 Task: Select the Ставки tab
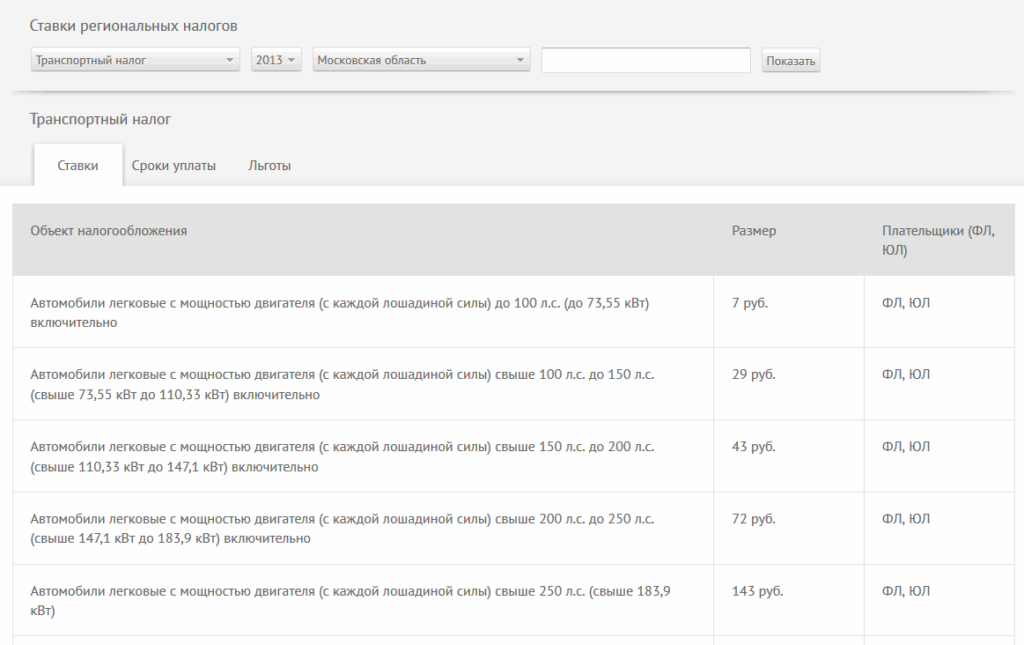point(78,166)
